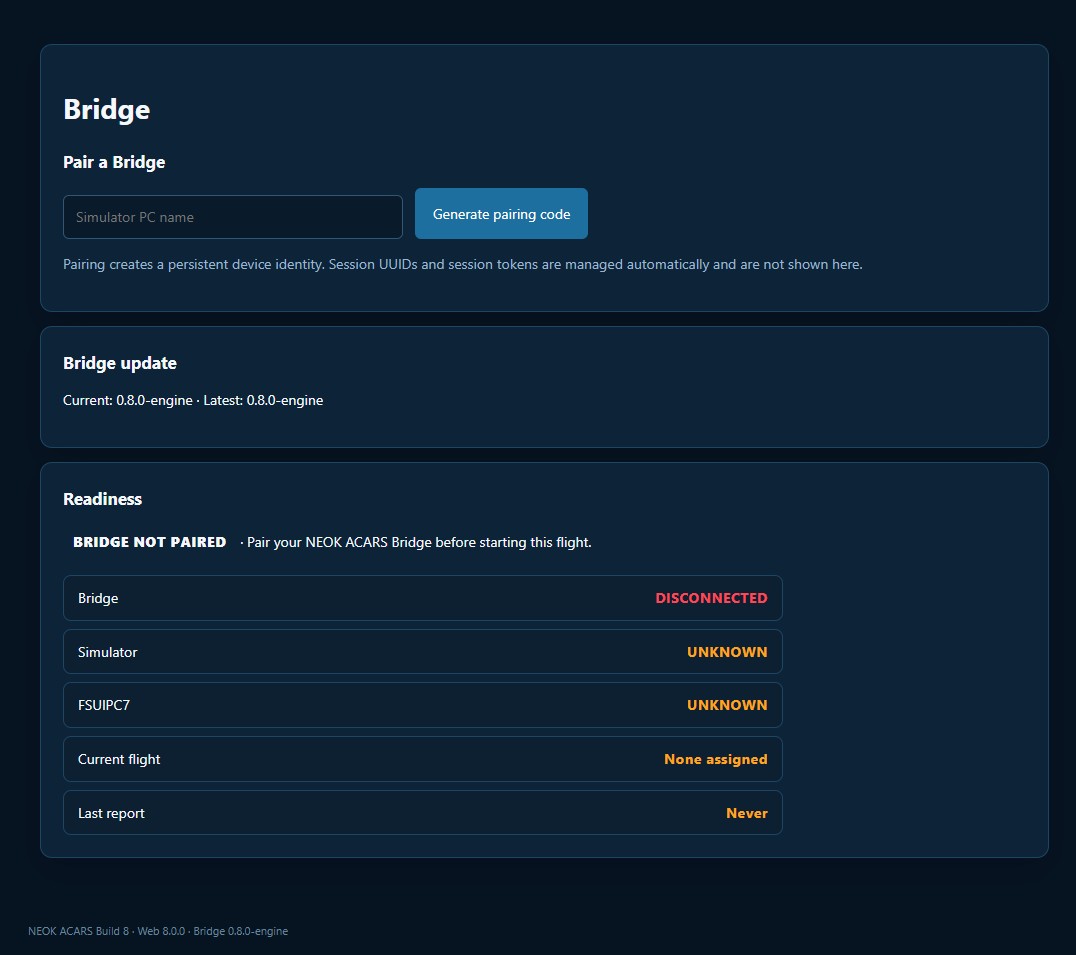Image resolution: width=1076 pixels, height=955 pixels.
Task: Click the FSUIPC7 row UNKNOWN status
Action: [x=727, y=705]
